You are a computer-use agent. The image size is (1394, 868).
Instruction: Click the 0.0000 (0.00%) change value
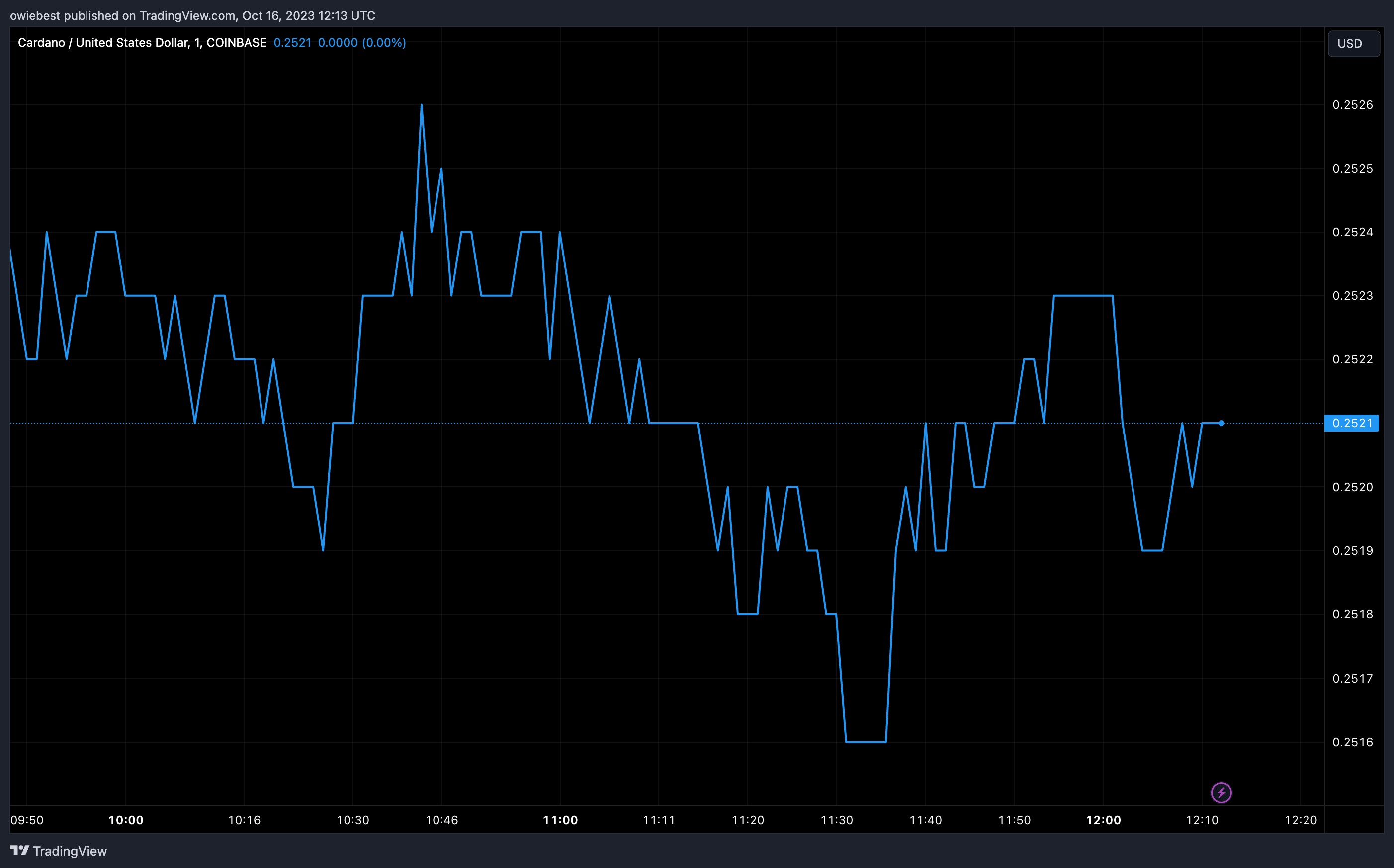(x=361, y=42)
